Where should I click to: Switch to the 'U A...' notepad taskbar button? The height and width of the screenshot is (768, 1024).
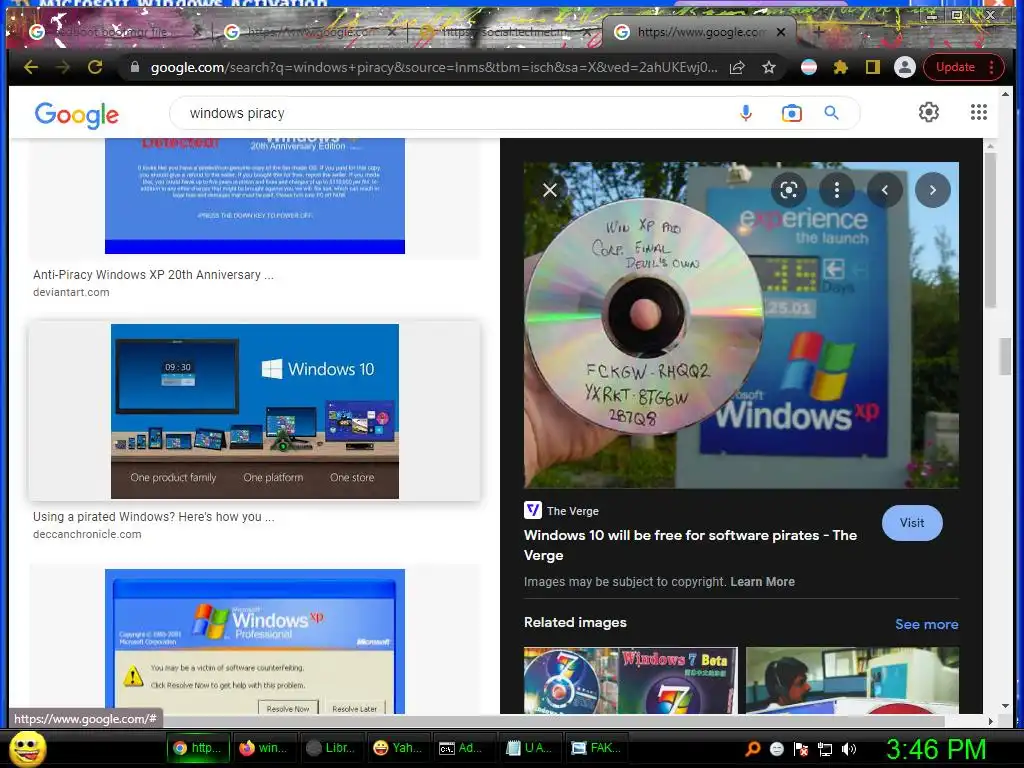[x=531, y=748]
